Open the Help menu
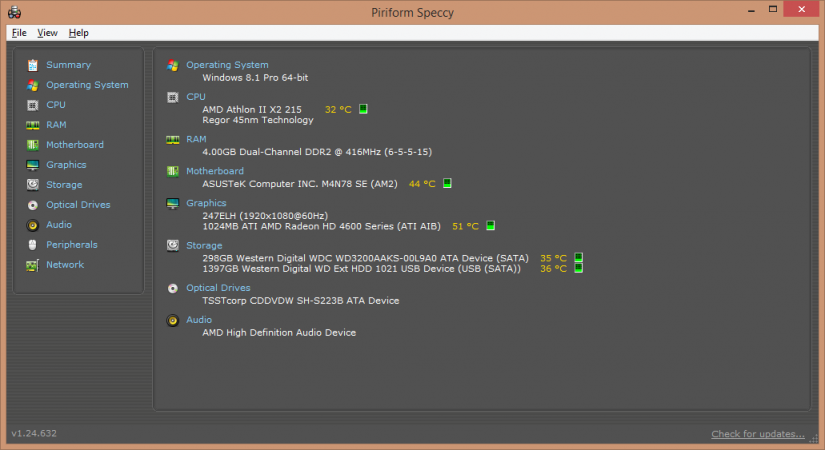This screenshot has width=825, height=450. point(78,33)
